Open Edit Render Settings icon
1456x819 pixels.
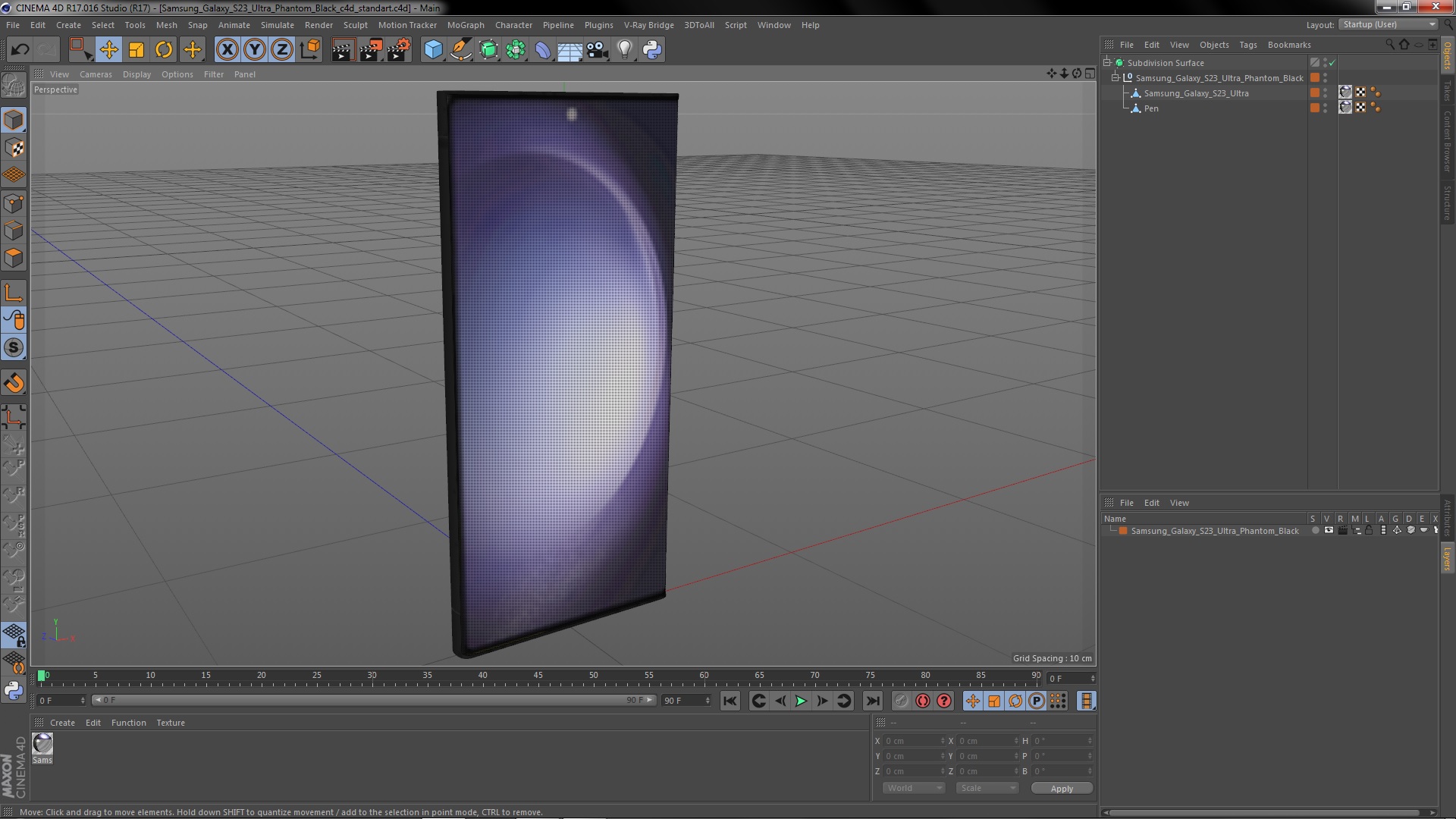pos(399,50)
